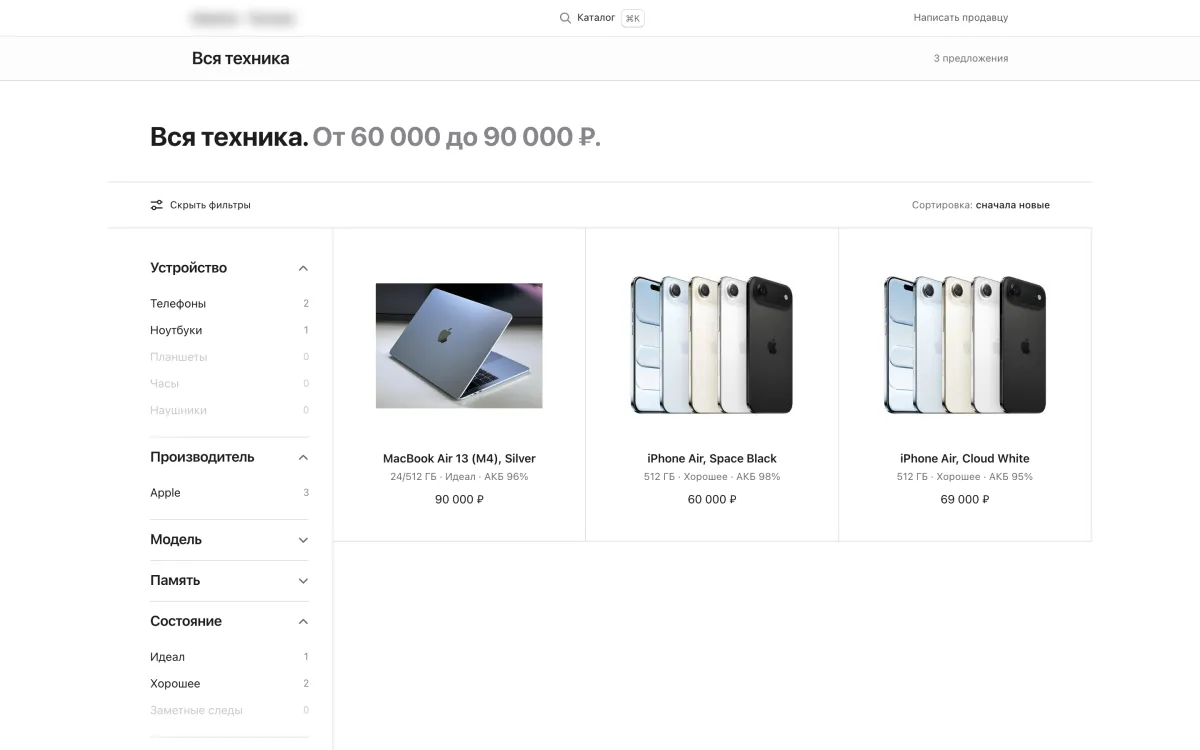
Task: Select Заметные следы condition filter
Action: tap(229, 710)
